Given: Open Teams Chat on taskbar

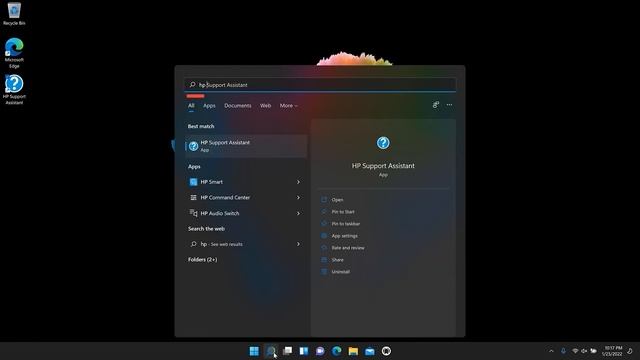Looking at the screenshot, I should (320, 351).
